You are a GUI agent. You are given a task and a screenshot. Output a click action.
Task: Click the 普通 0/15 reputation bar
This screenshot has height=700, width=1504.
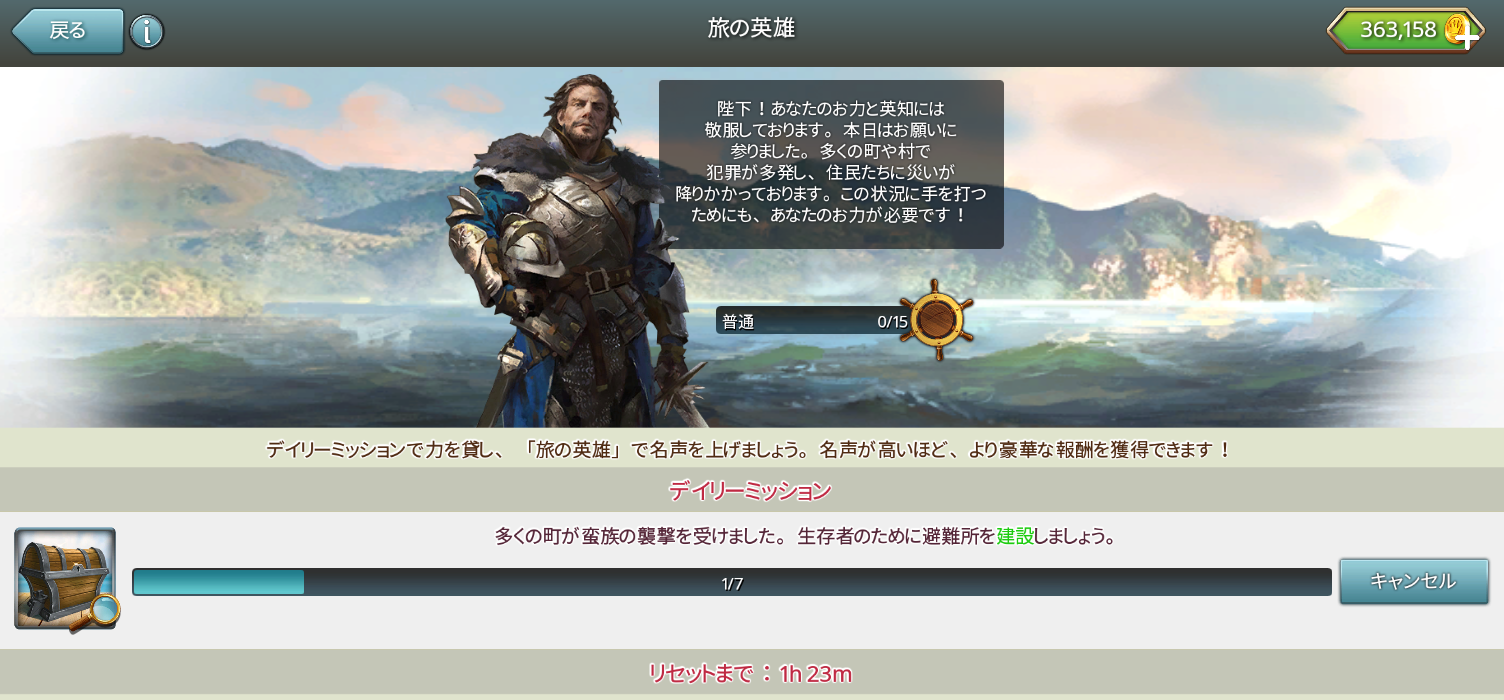814,321
